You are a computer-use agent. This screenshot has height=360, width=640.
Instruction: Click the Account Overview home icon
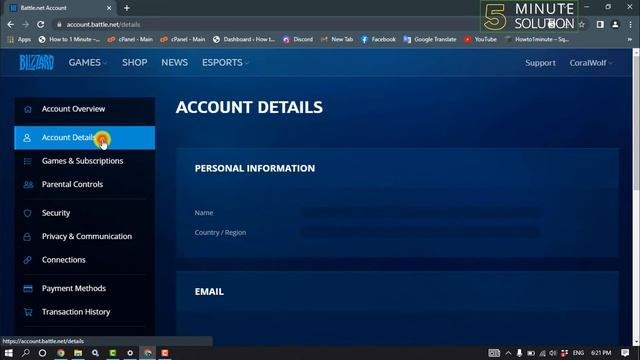(x=28, y=109)
